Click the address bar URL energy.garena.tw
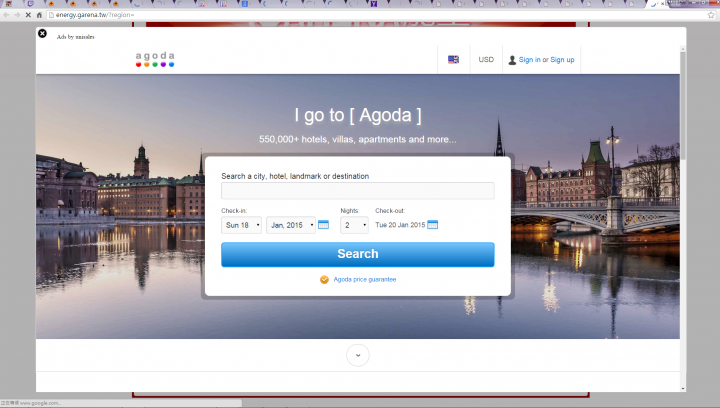This screenshot has height=408, width=720. (95, 15)
